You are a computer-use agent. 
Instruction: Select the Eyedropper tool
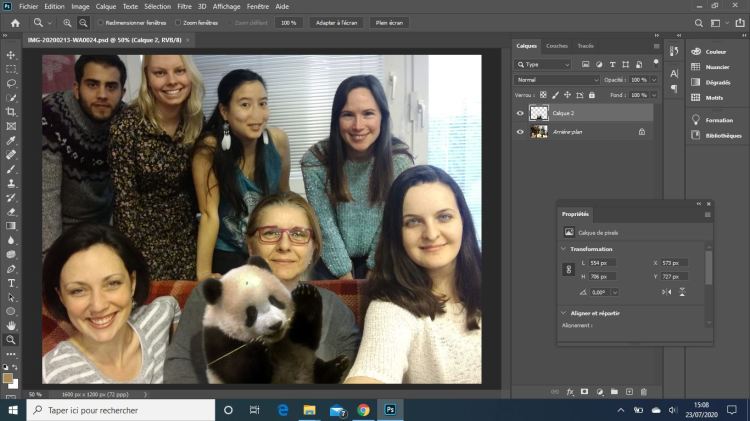point(11,141)
